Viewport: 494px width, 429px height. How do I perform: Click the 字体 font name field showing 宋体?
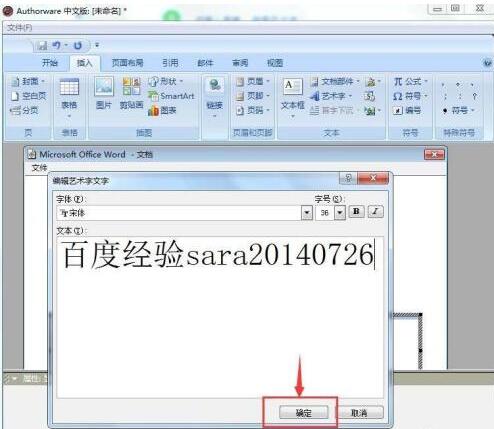click(x=179, y=213)
